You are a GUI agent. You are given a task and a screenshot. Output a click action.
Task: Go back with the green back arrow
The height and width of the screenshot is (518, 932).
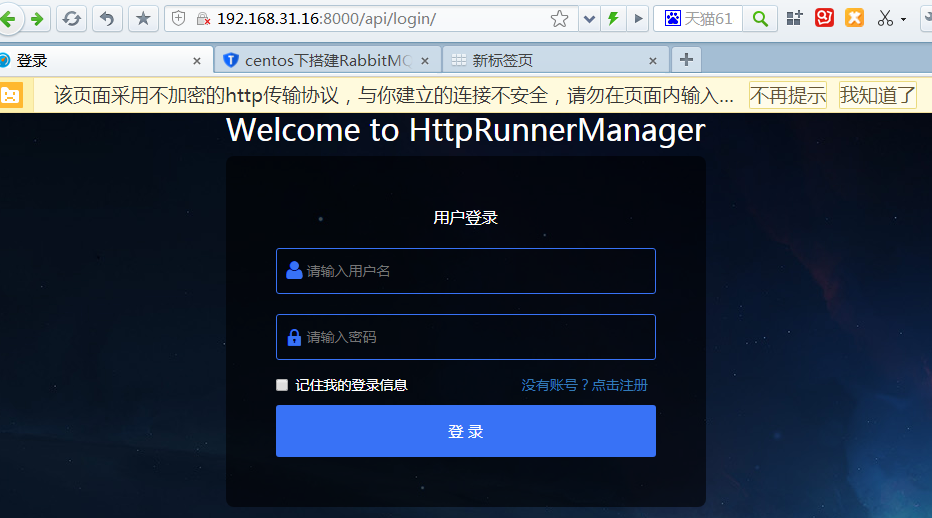tap(8, 19)
